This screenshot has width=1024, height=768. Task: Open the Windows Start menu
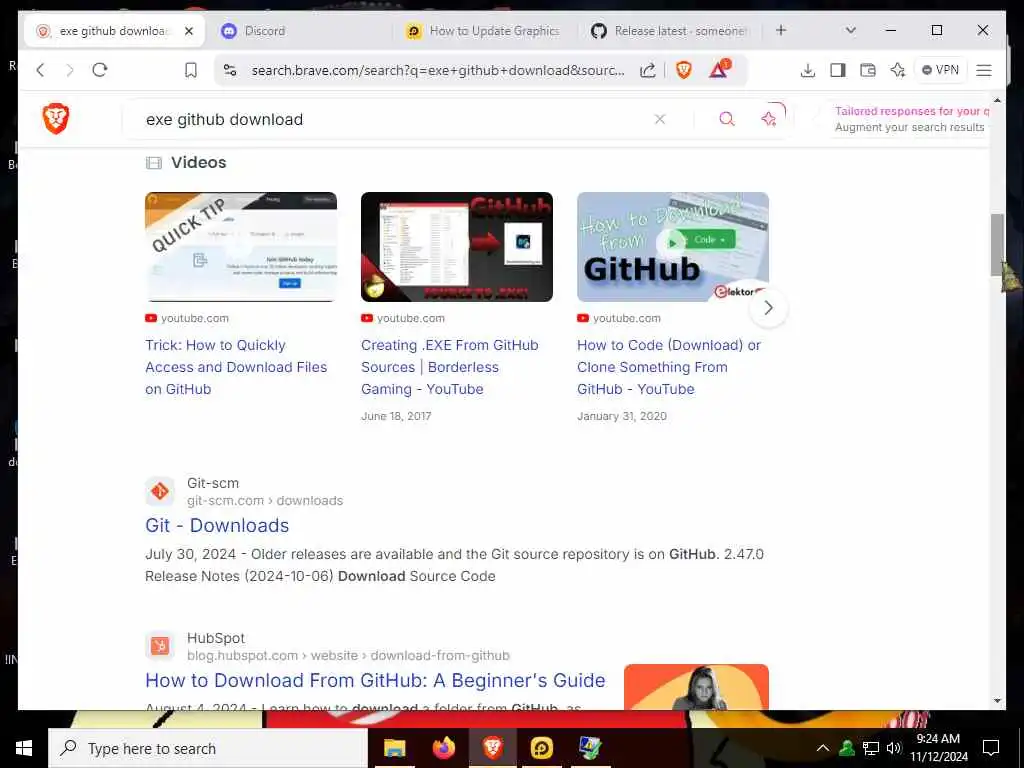24,748
